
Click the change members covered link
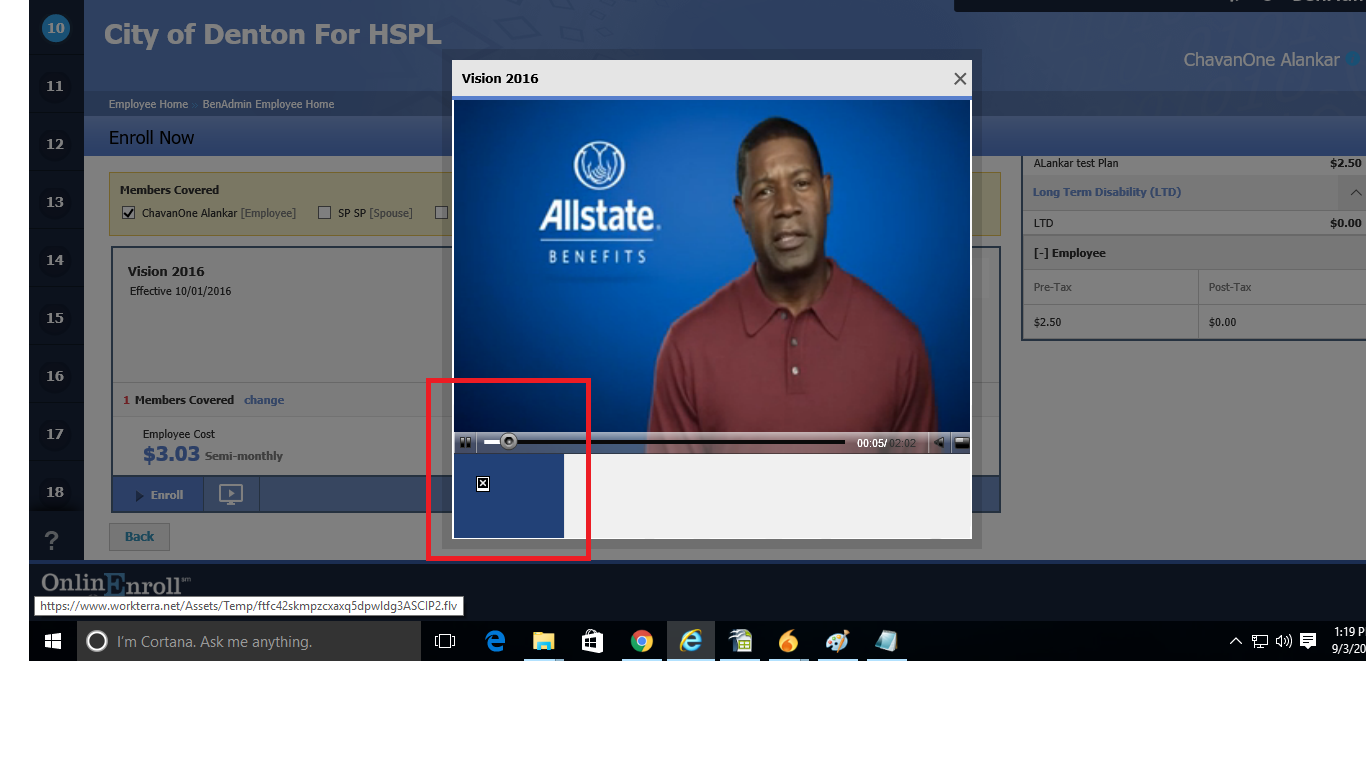click(264, 400)
